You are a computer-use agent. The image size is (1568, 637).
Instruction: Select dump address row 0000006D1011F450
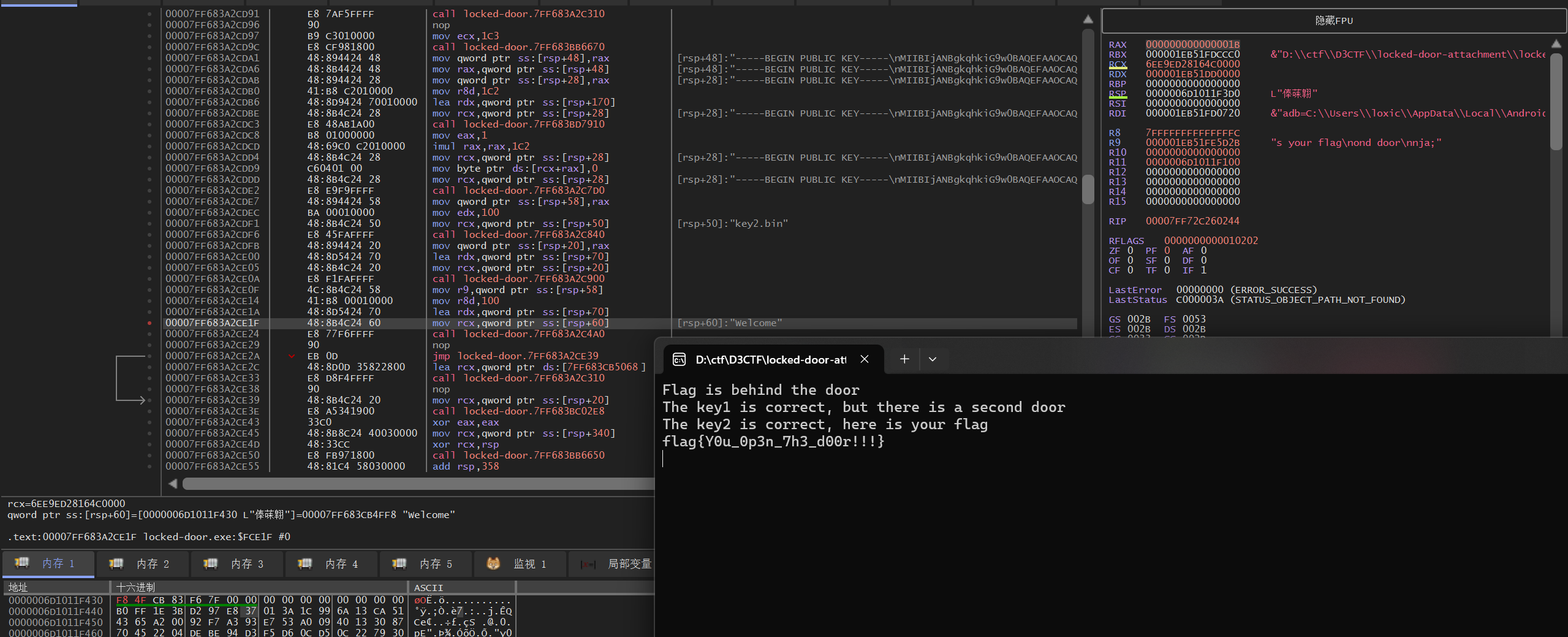pos(56,622)
